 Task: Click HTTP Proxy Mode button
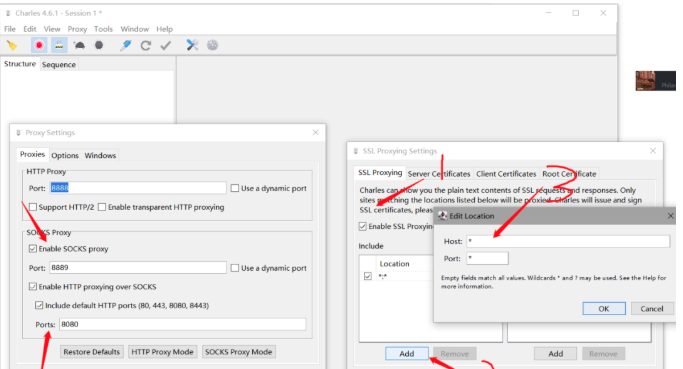(162, 352)
